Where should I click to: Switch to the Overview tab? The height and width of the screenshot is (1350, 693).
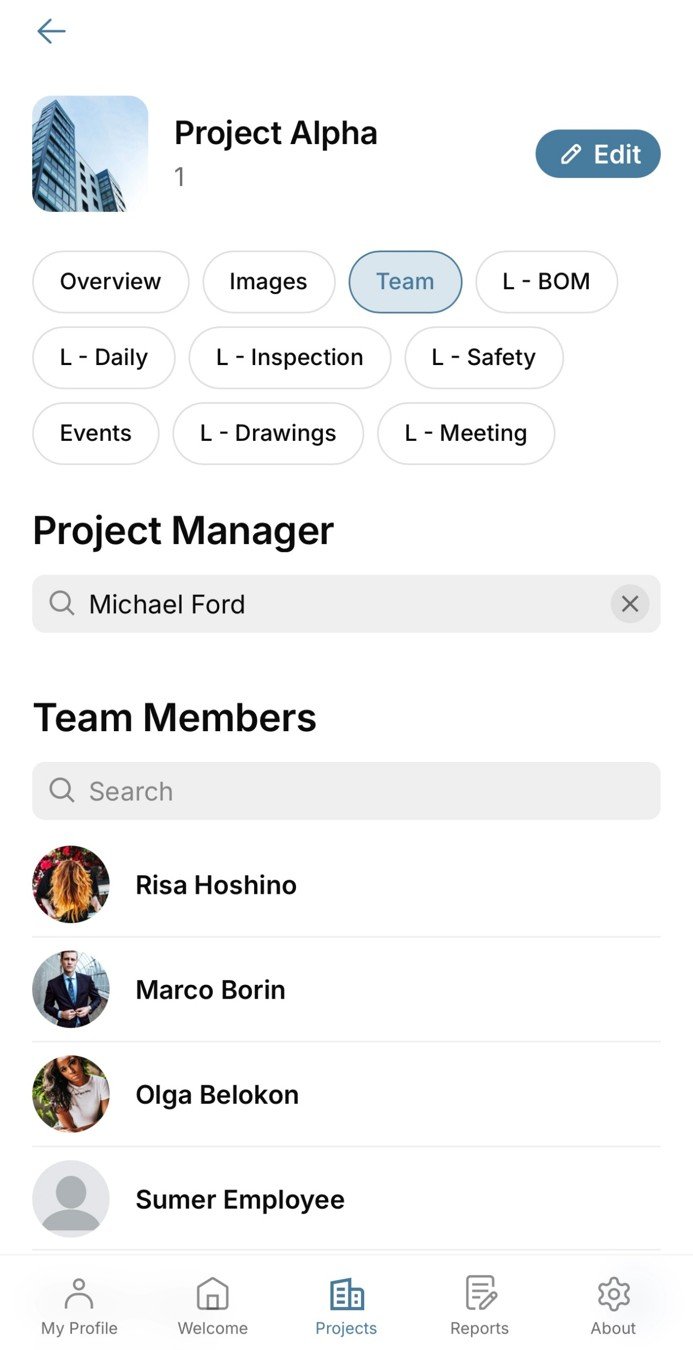[110, 282]
